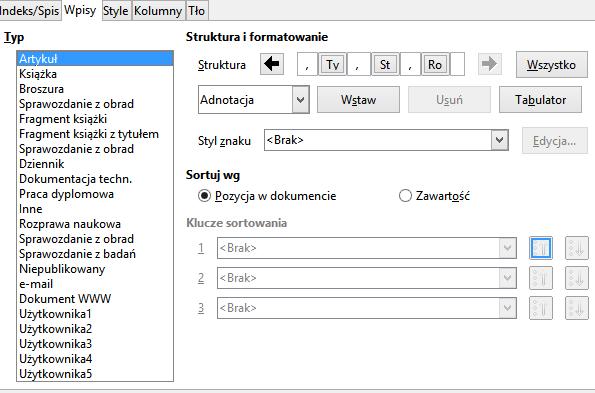Select Książka in the Typ list
Screen dimensions: 595x393
pyautogui.click(x=95, y=74)
